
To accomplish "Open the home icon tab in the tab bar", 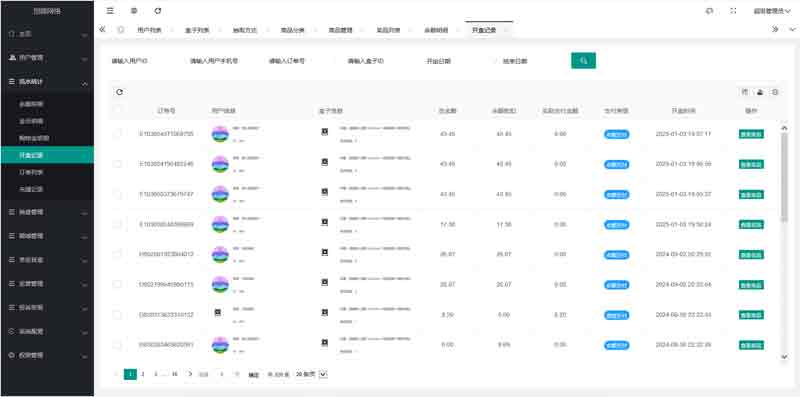I will click(x=120, y=30).
